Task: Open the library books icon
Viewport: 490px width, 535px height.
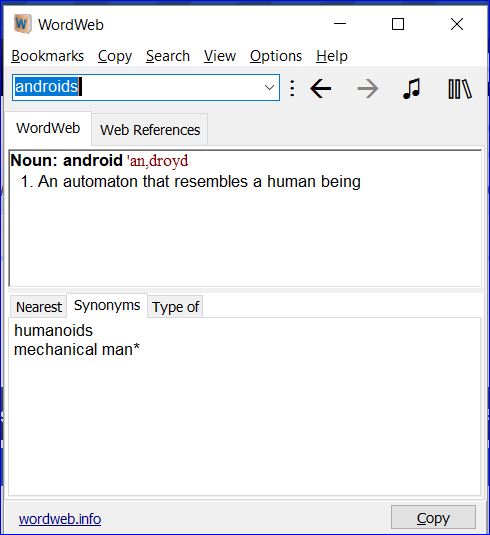Action: 460,89
